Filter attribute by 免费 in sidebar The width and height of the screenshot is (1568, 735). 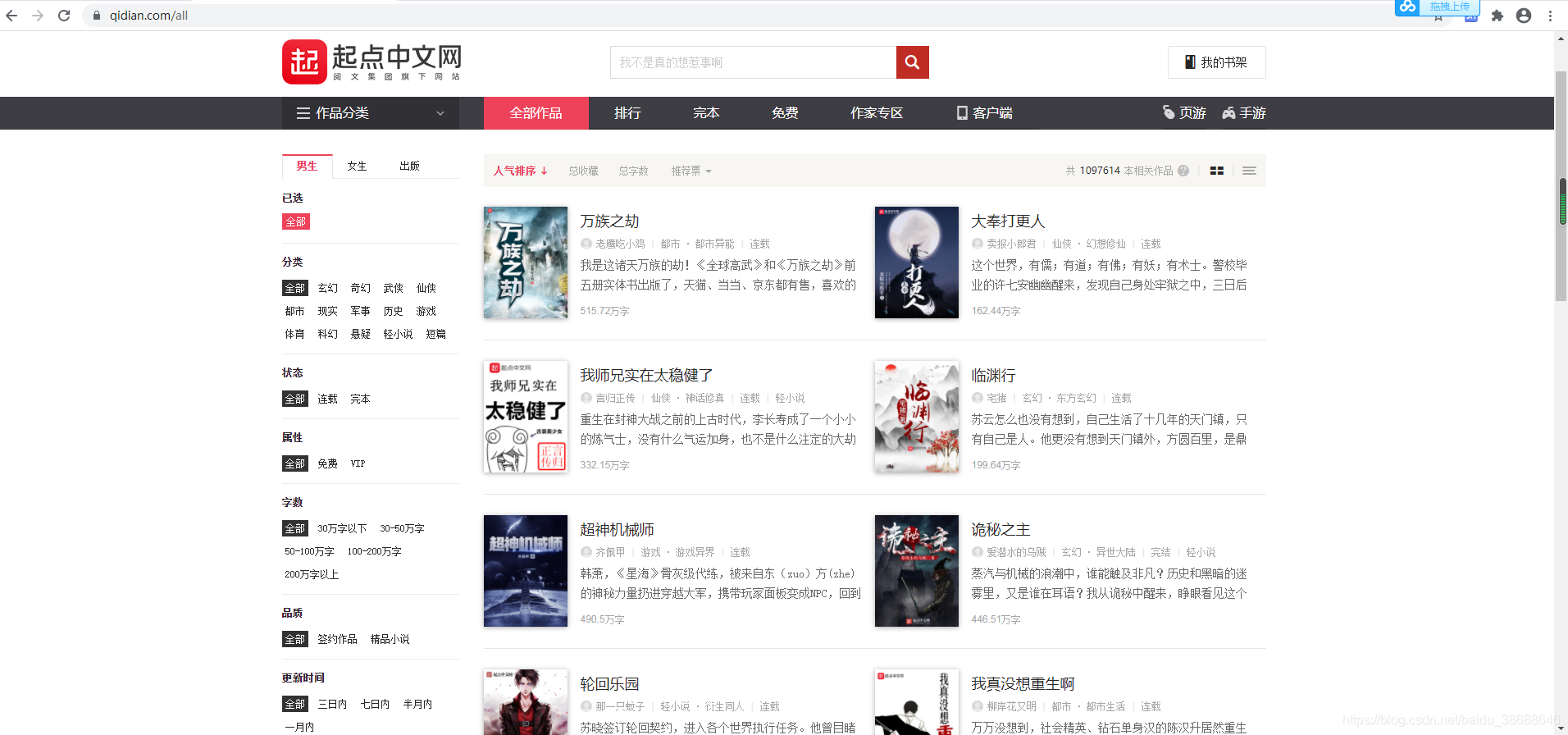[327, 463]
